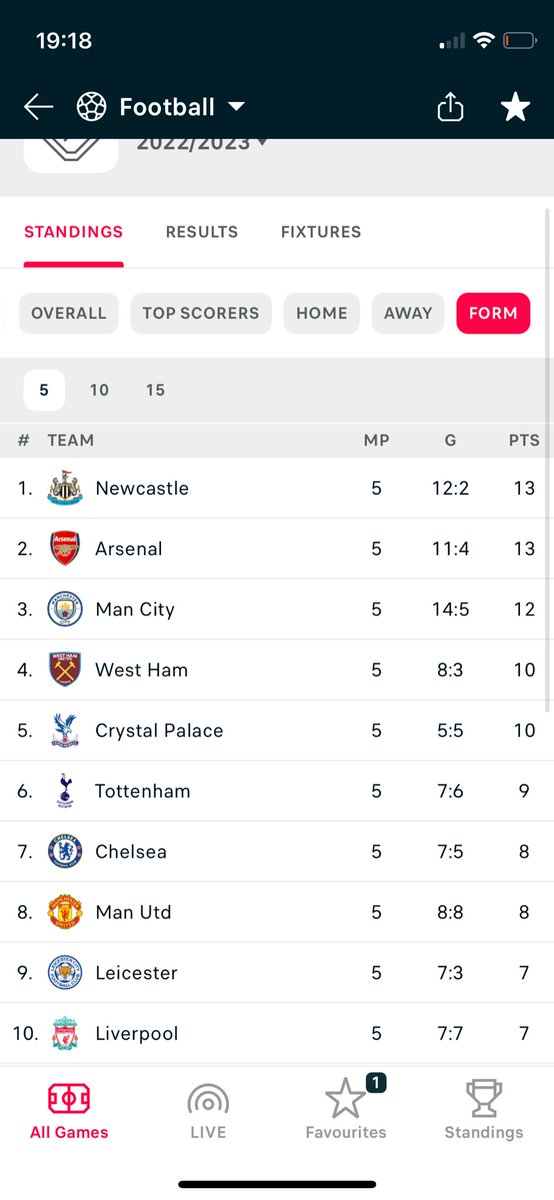Open Newcastle team crest
This screenshot has width=554, height=1200.
pyautogui.click(x=65, y=488)
